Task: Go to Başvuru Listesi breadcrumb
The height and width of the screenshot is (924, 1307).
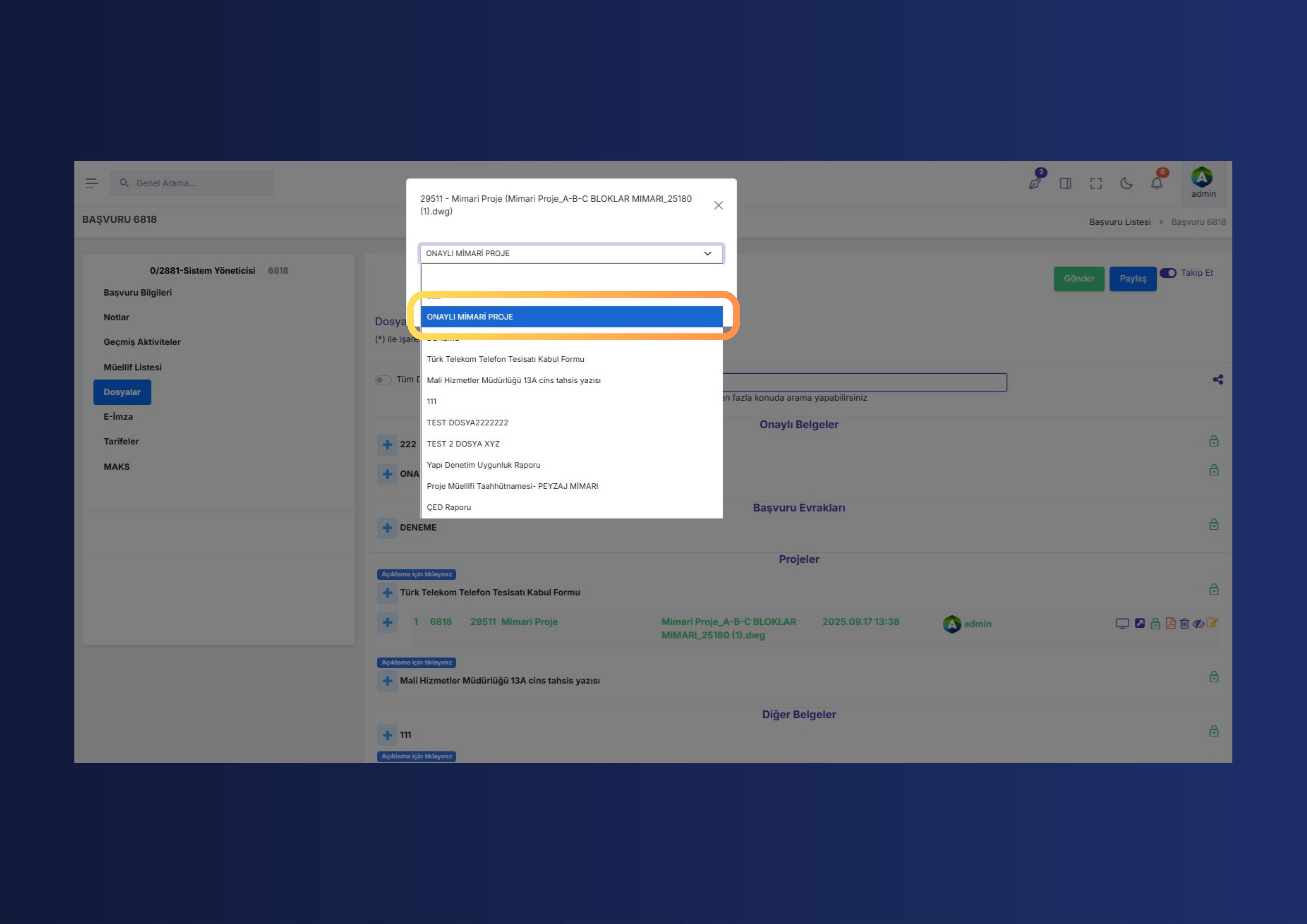Action: click(x=1120, y=222)
